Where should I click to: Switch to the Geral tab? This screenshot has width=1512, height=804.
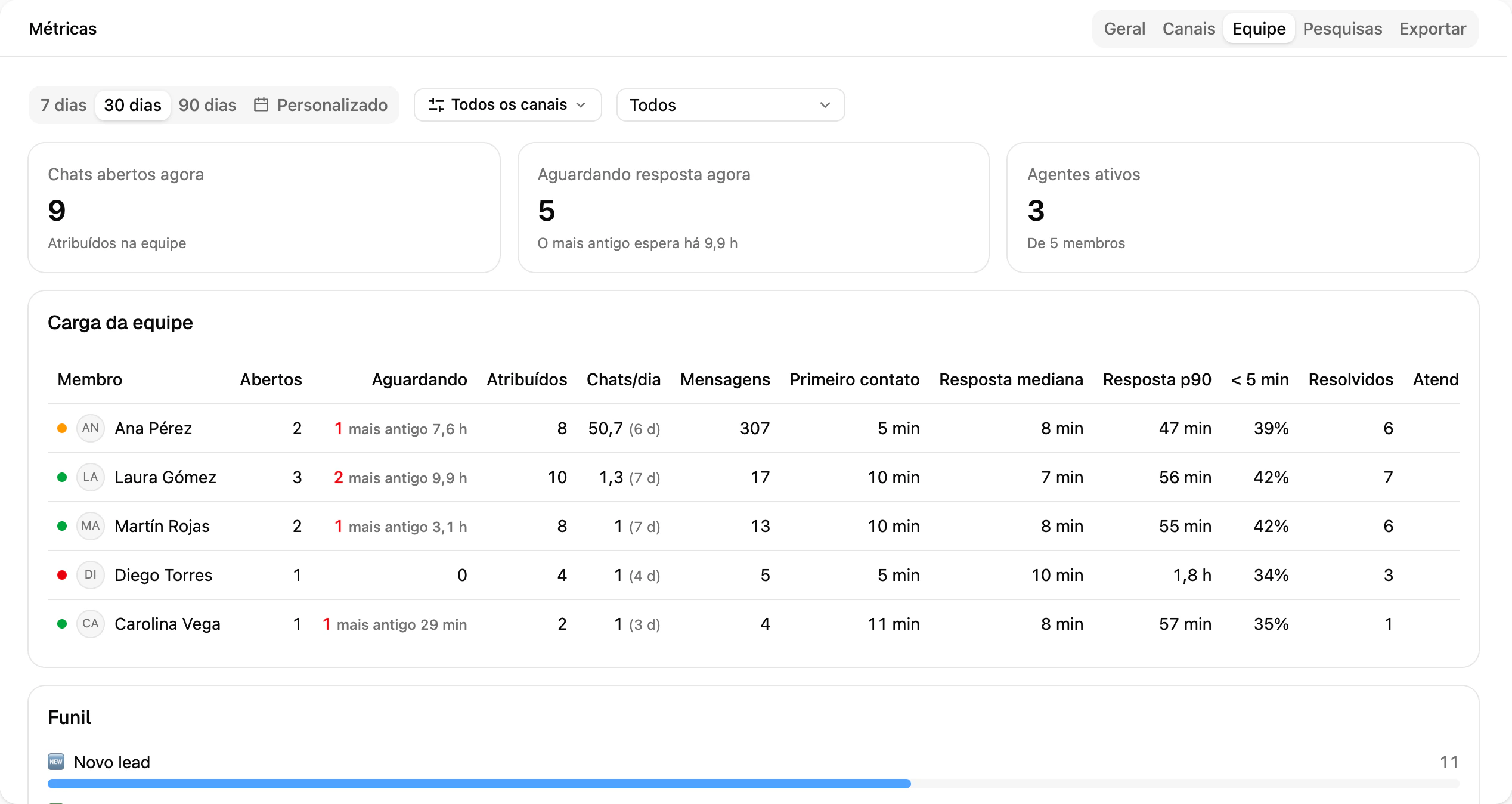pyautogui.click(x=1124, y=29)
